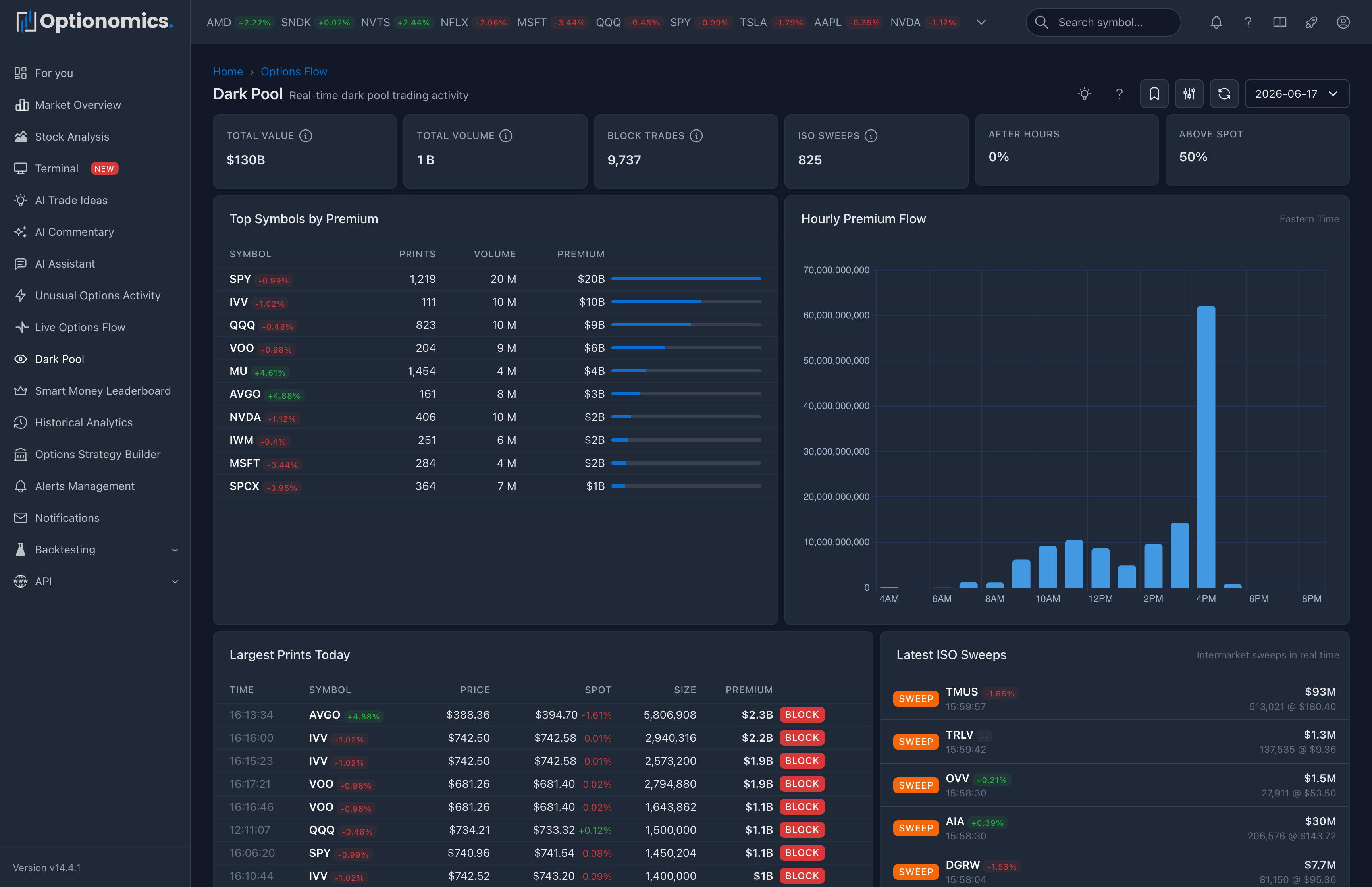The width and height of the screenshot is (1372, 887).
Task: Click the Total Volume info icon
Action: [x=505, y=136]
